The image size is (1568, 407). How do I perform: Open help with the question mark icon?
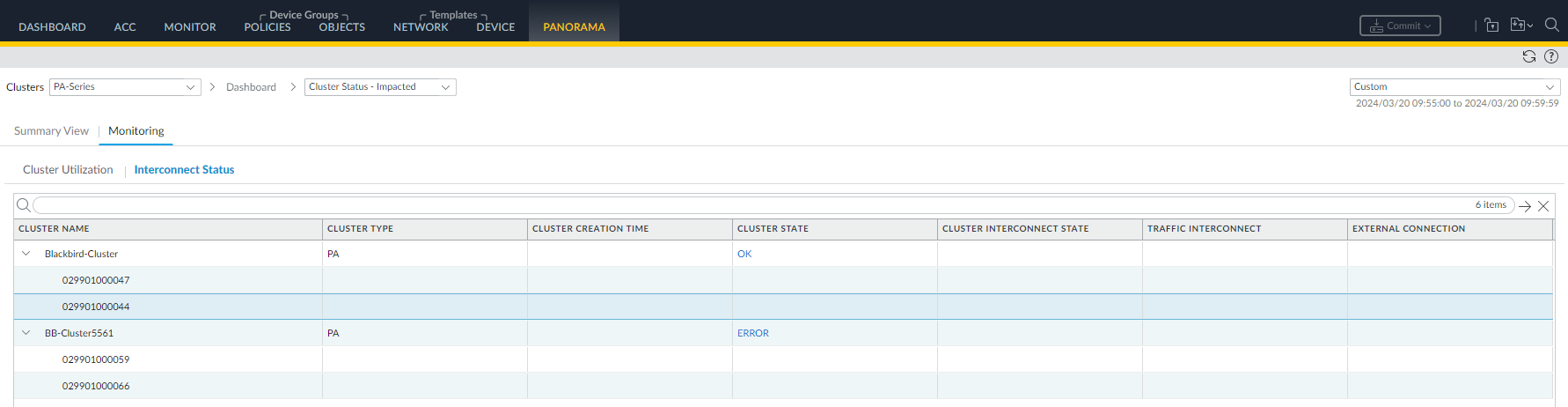pos(1551,56)
